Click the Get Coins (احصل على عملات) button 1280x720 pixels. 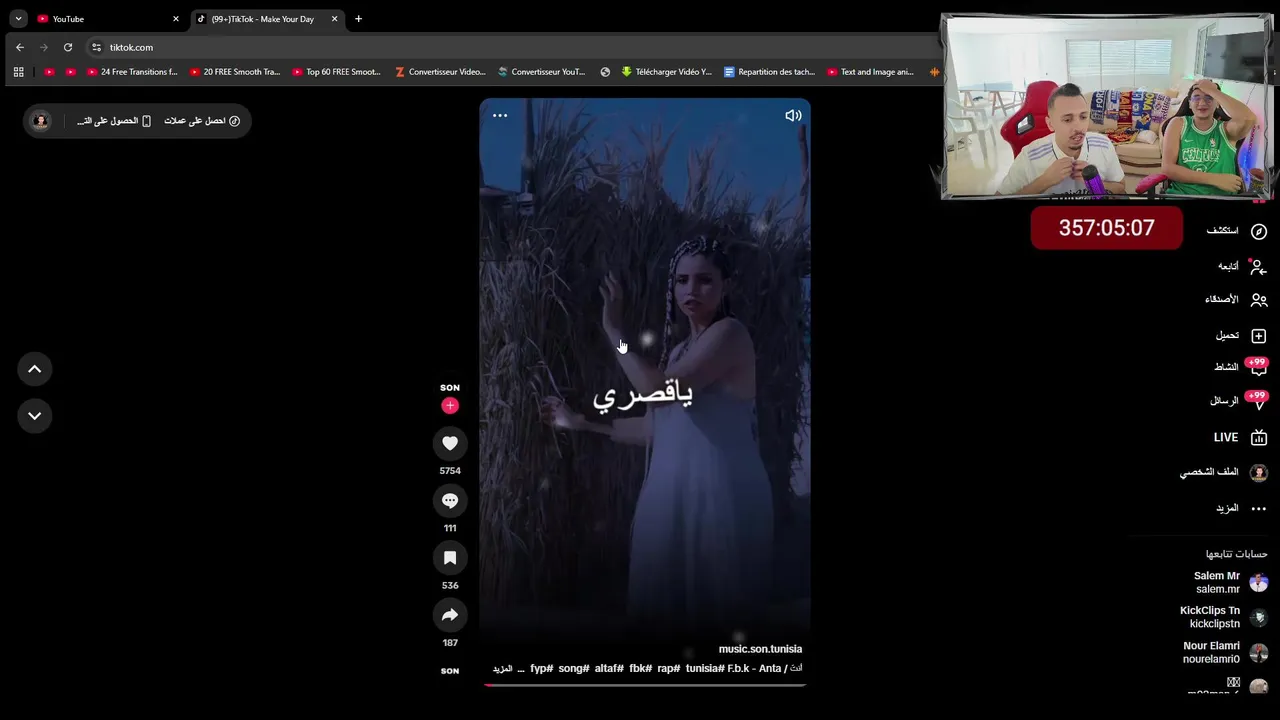(x=202, y=121)
